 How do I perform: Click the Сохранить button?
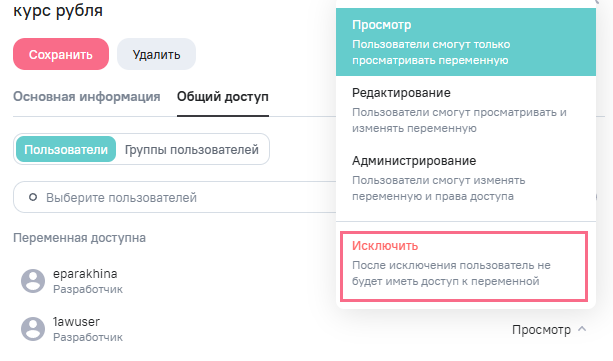click(x=61, y=54)
